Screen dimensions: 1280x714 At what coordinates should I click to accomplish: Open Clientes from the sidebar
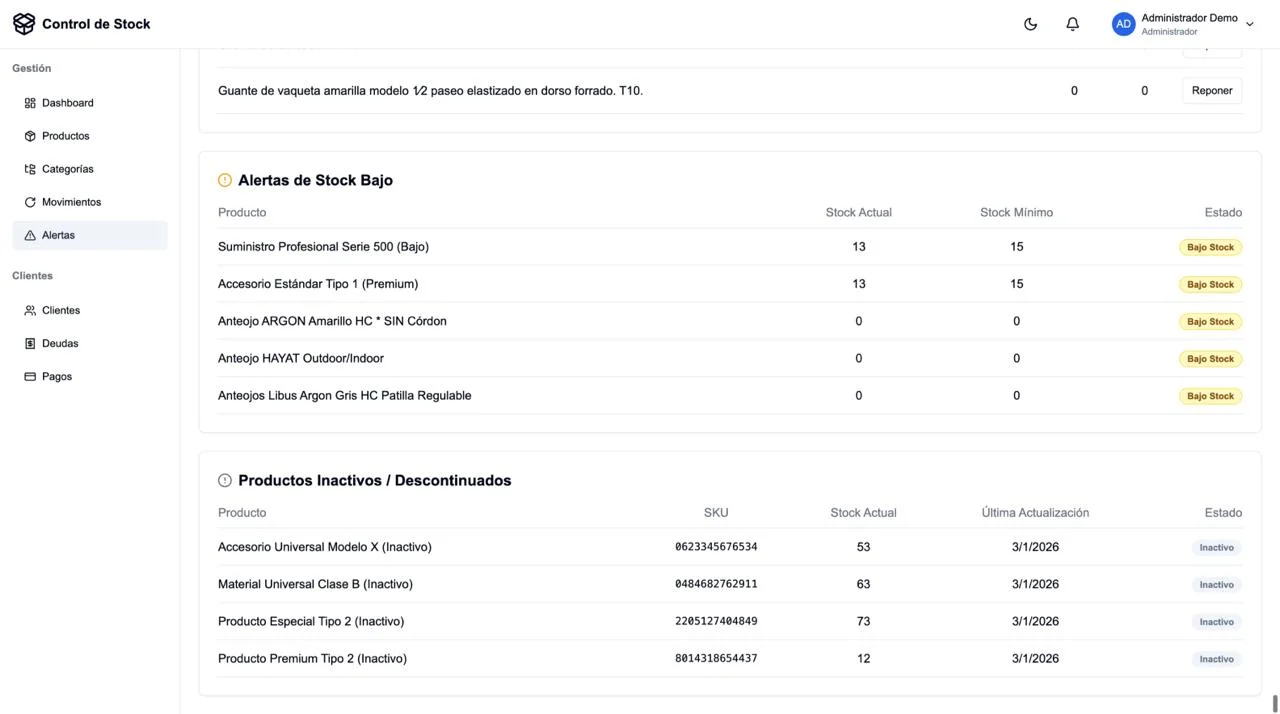point(60,310)
